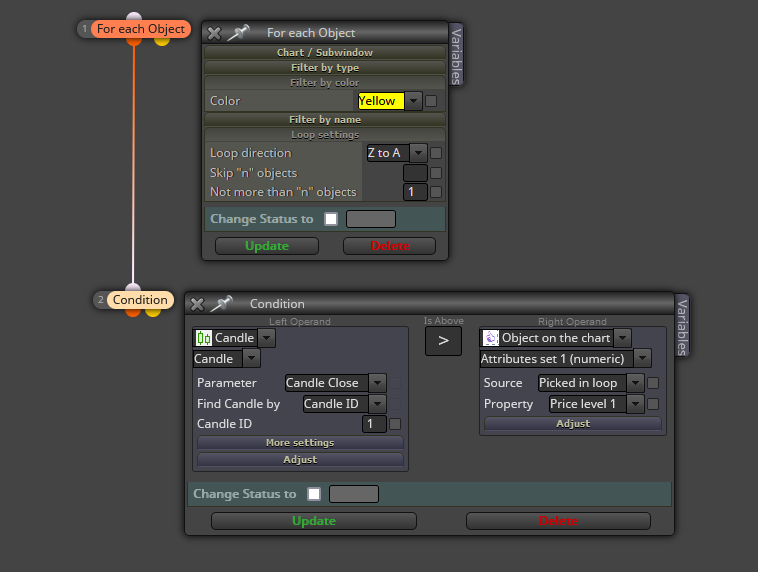
Task: Click the top input connector of Condition node
Action: click(x=133, y=287)
